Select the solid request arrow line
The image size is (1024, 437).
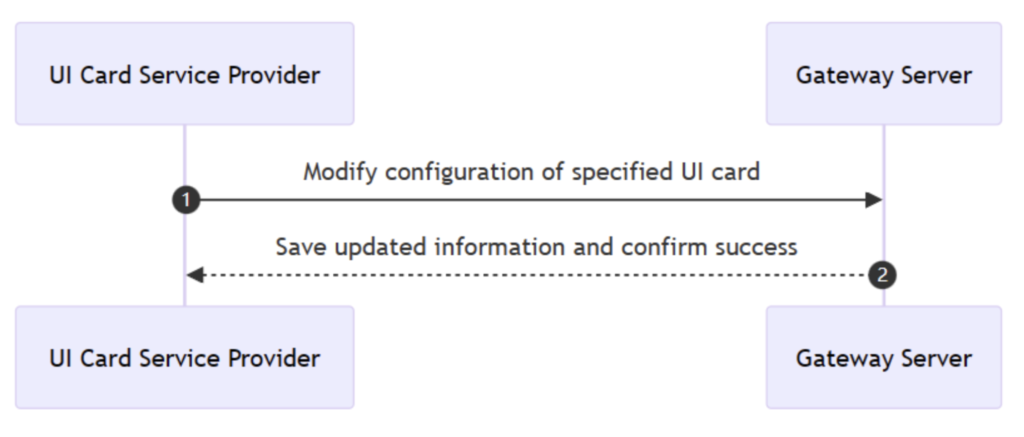click(x=530, y=201)
